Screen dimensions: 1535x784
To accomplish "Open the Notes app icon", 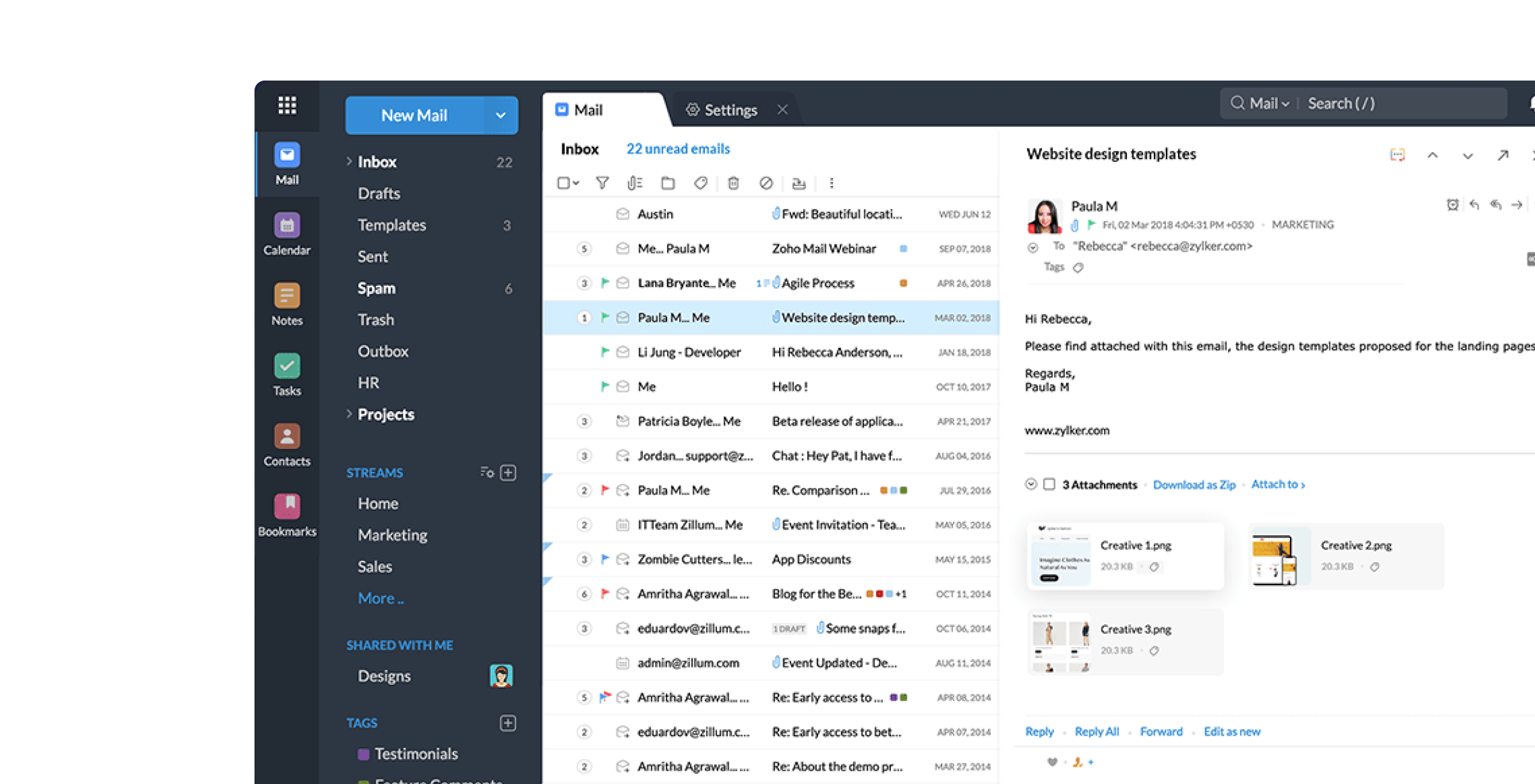I will click(x=287, y=297).
